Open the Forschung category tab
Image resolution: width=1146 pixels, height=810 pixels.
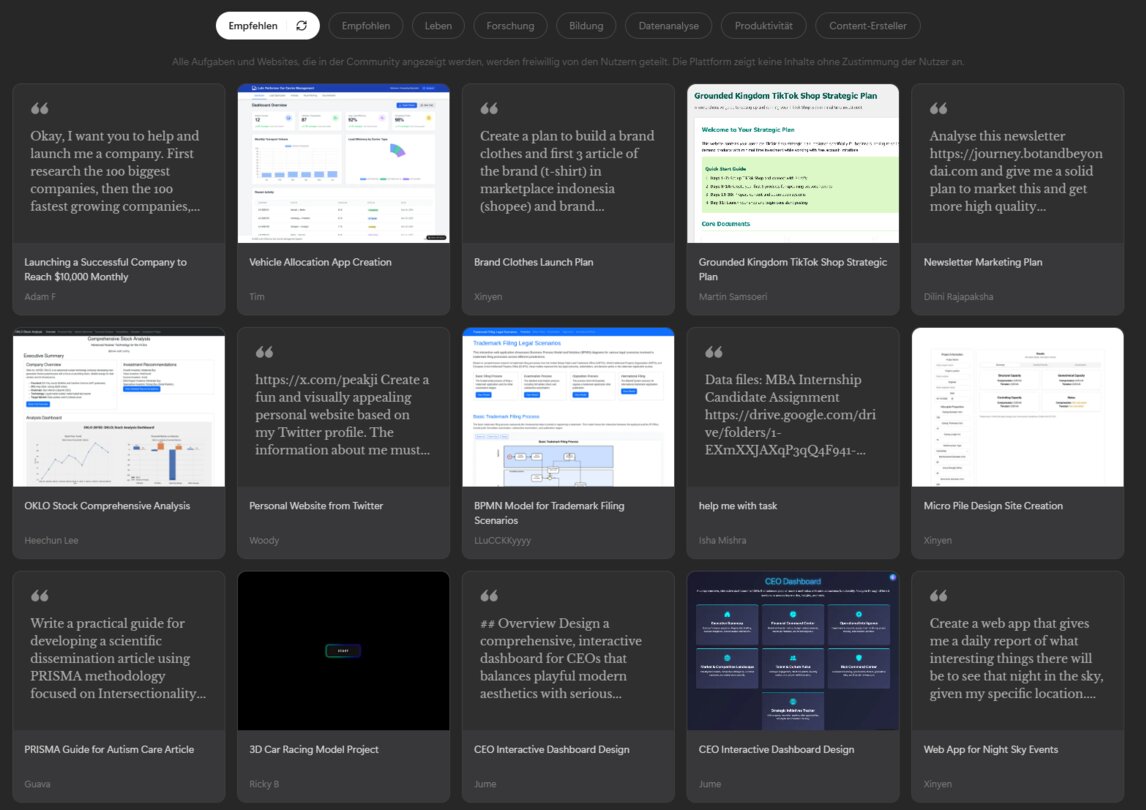(510, 26)
